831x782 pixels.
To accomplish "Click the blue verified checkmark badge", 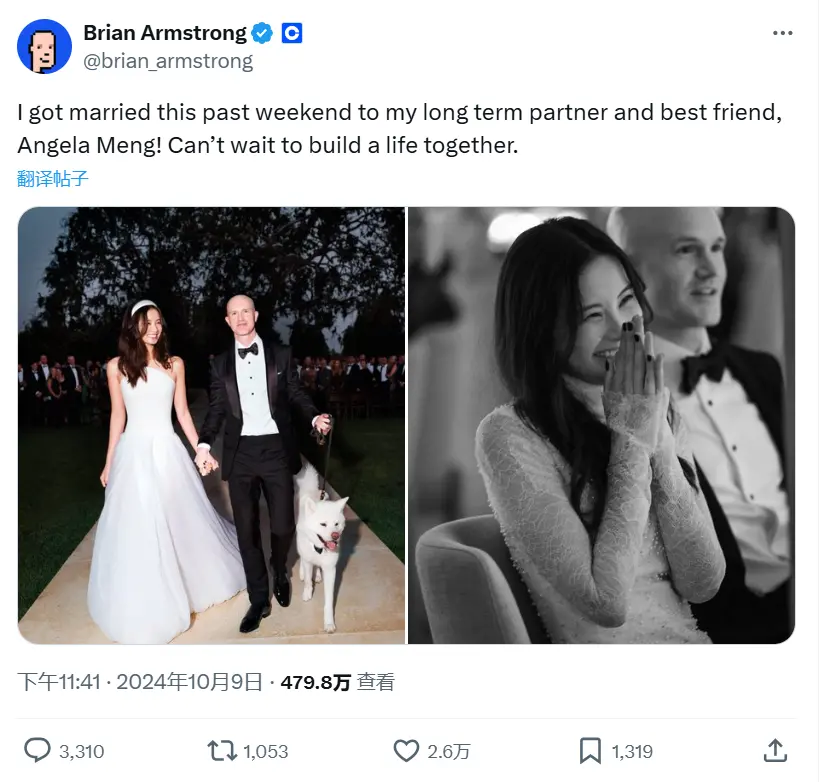I will [262, 31].
